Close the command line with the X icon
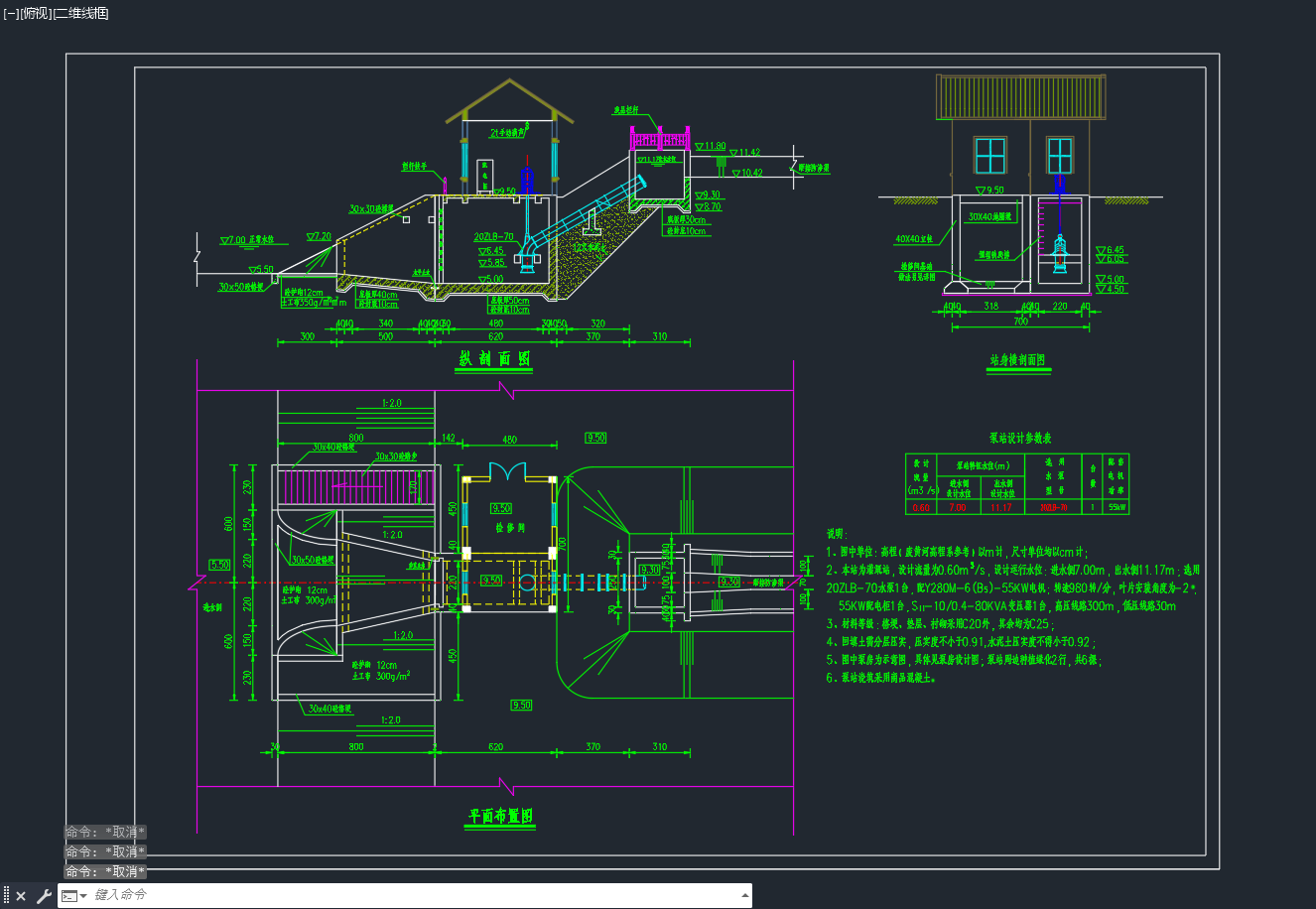The height and width of the screenshot is (909, 1316). coord(21,896)
